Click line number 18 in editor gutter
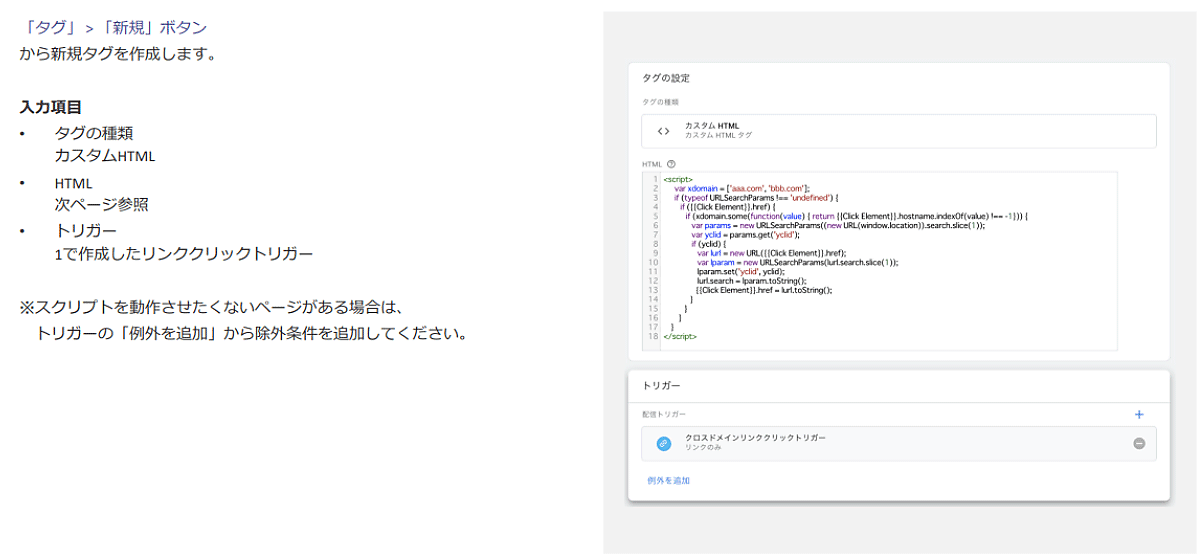 652,336
